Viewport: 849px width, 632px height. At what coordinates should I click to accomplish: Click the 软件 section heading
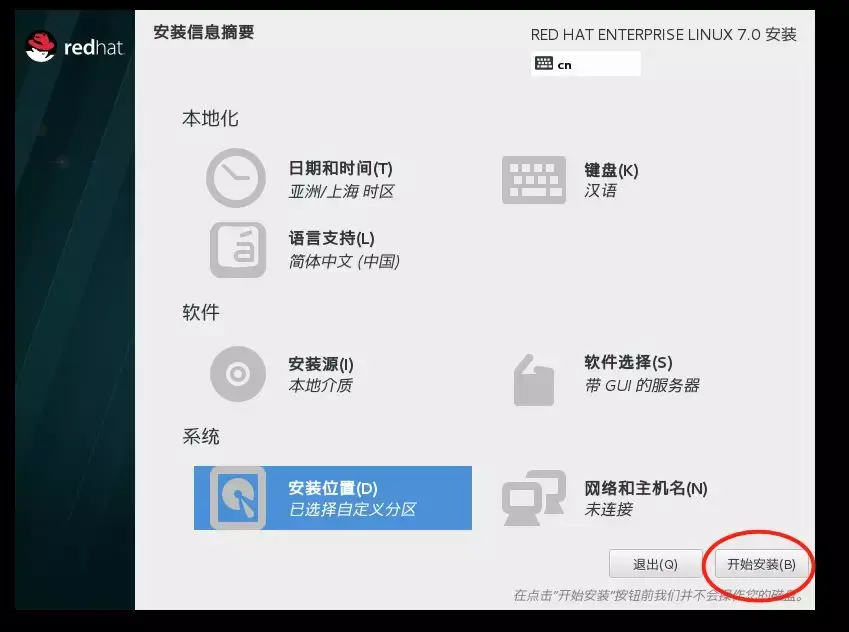click(x=201, y=312)
